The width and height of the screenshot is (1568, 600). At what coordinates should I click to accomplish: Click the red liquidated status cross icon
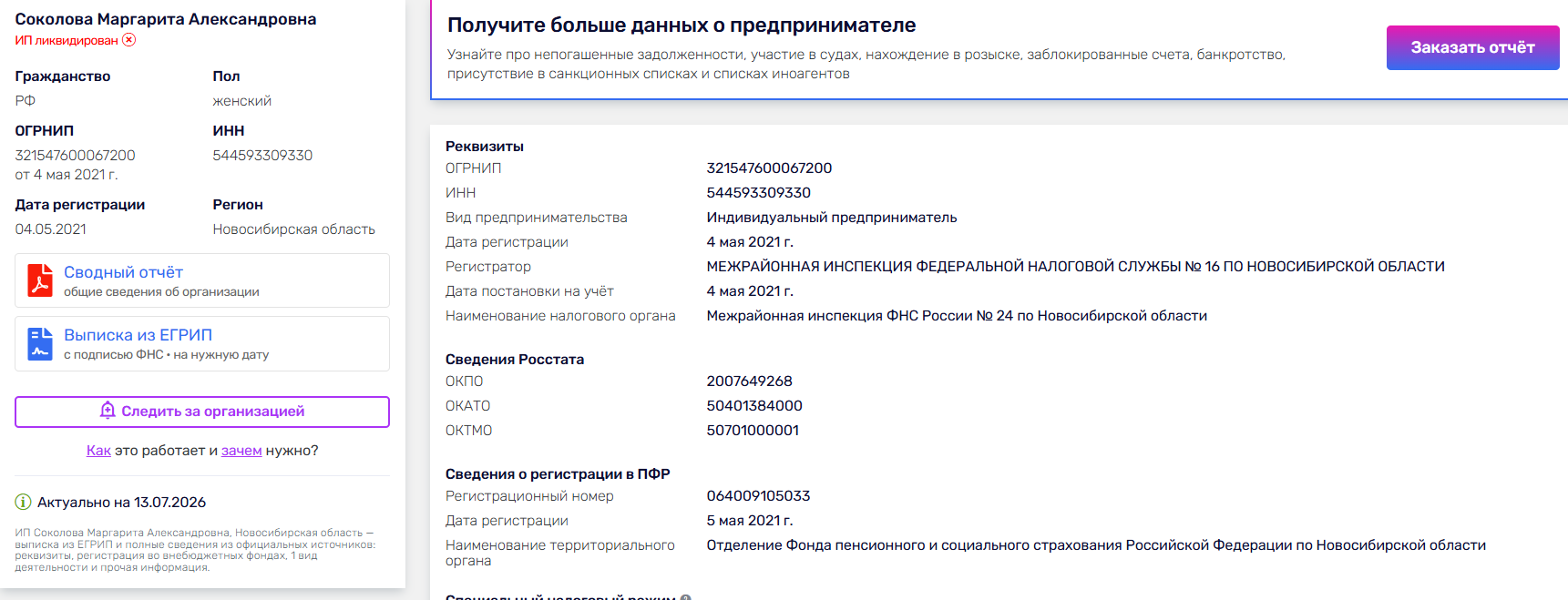point(129,39)
